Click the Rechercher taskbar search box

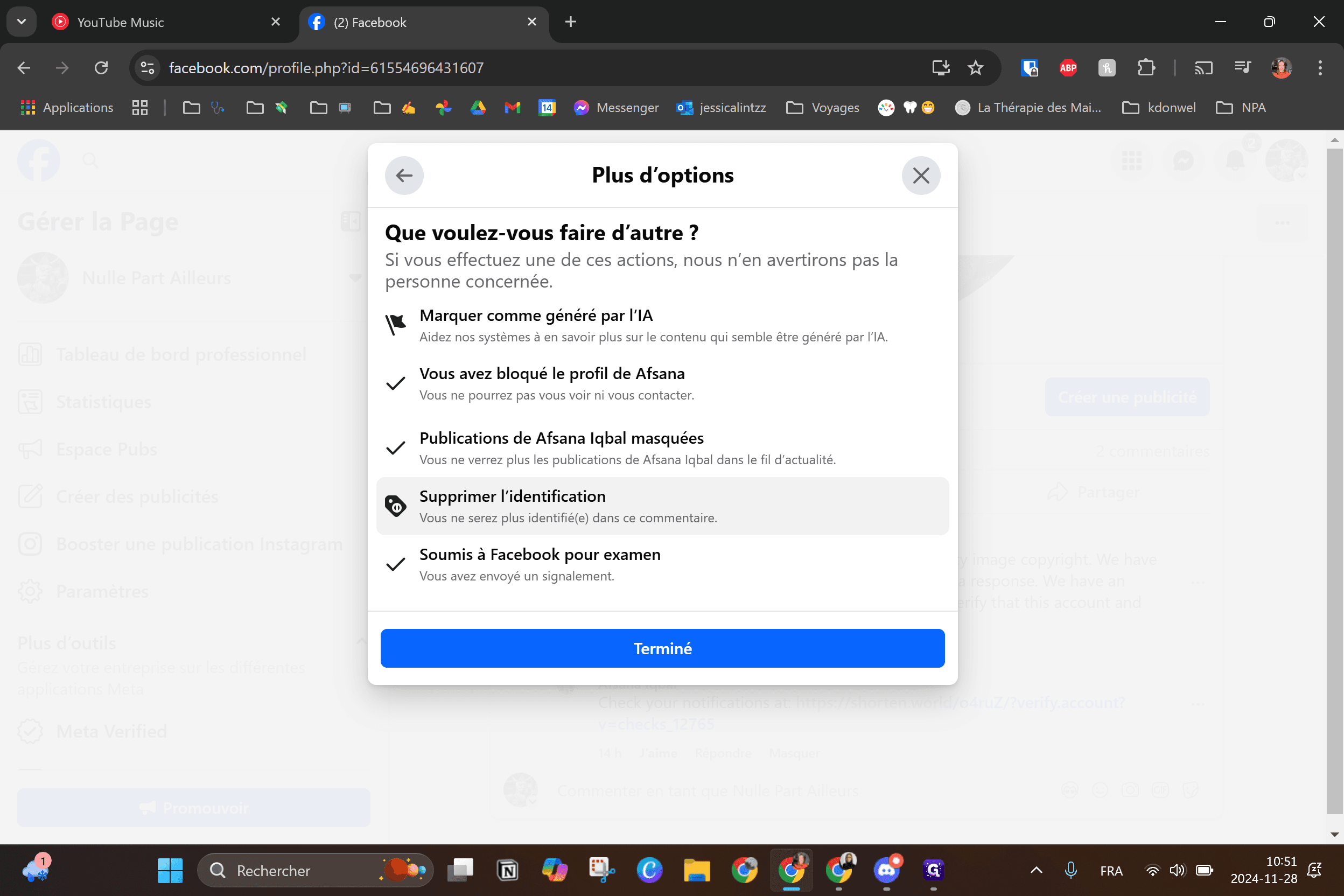tap(316, 870)
